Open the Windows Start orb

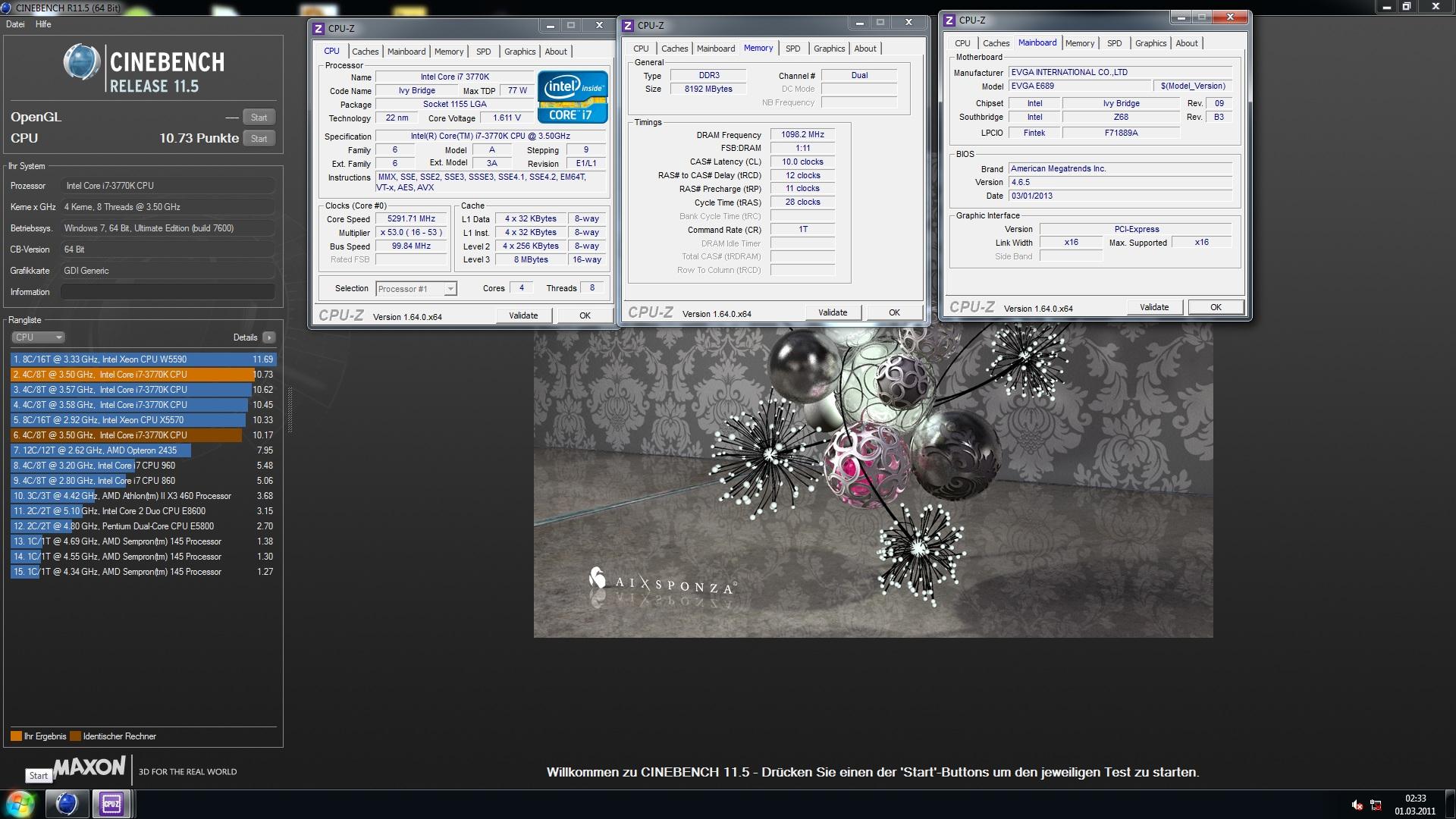pyautogui.click(x=20, y=803)
